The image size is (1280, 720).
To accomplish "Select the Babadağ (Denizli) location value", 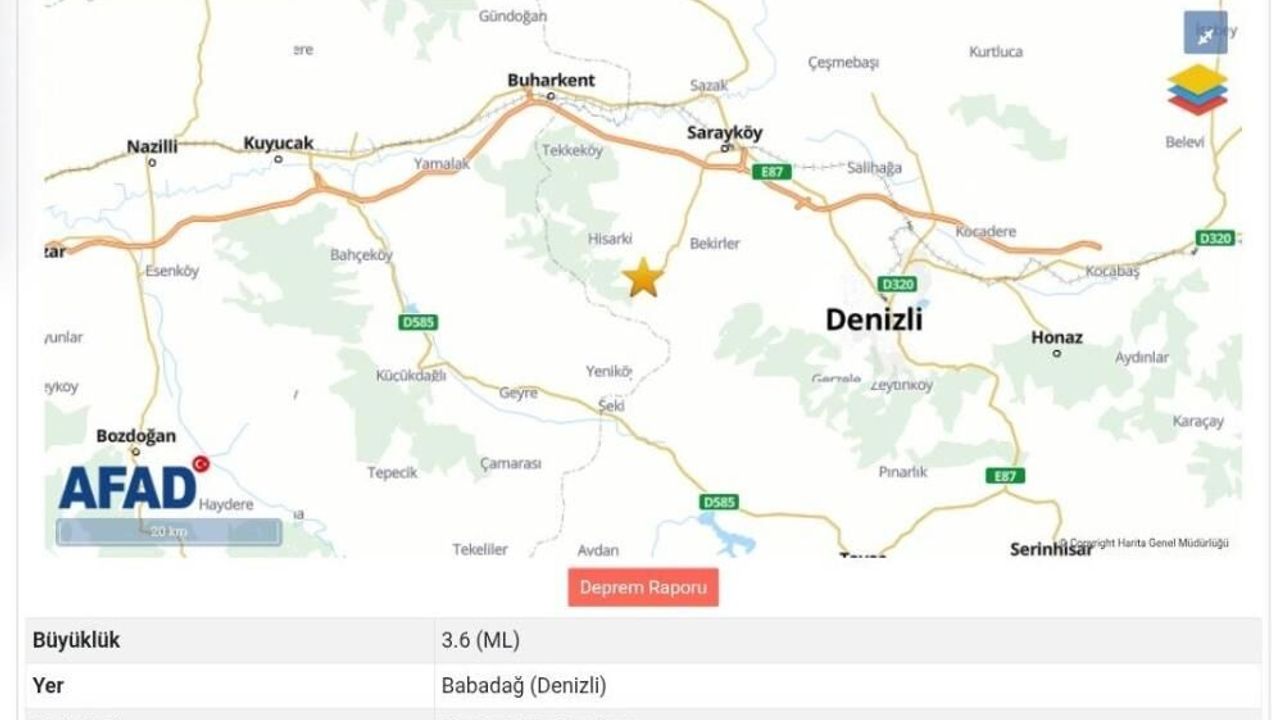I will coord(524,687).
